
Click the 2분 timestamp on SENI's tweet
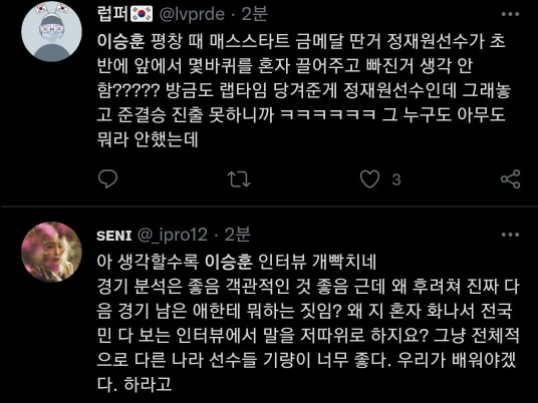[x=237, y=235]
